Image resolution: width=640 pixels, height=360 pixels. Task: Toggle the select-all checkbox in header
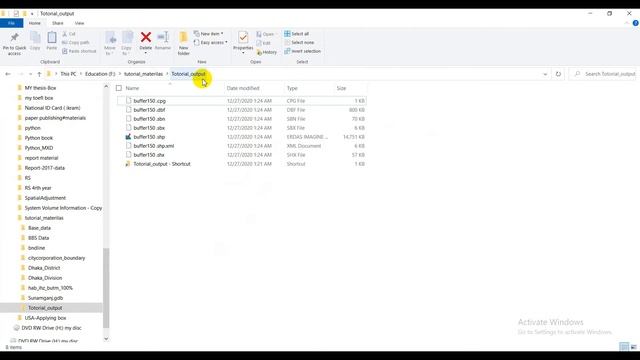(119, 88)
